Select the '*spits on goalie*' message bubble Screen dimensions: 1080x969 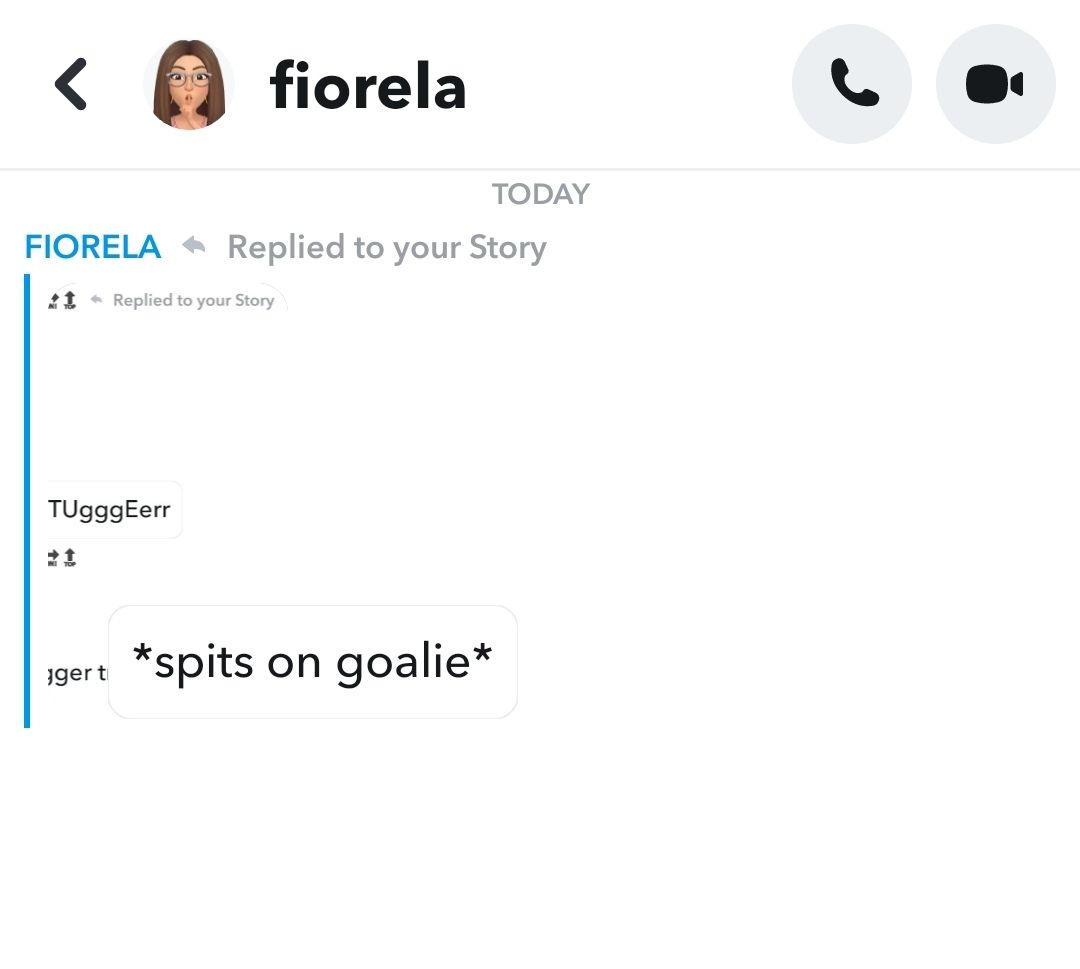[x=312, y=662]
